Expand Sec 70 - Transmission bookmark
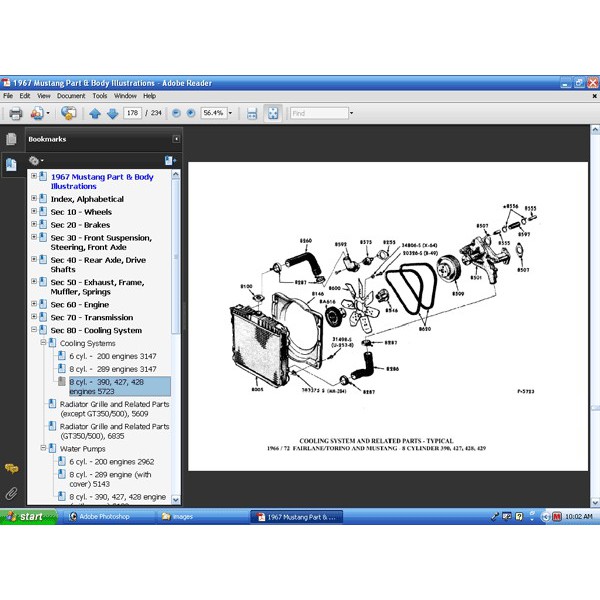 pyautogui.click(x=34, y=317)
